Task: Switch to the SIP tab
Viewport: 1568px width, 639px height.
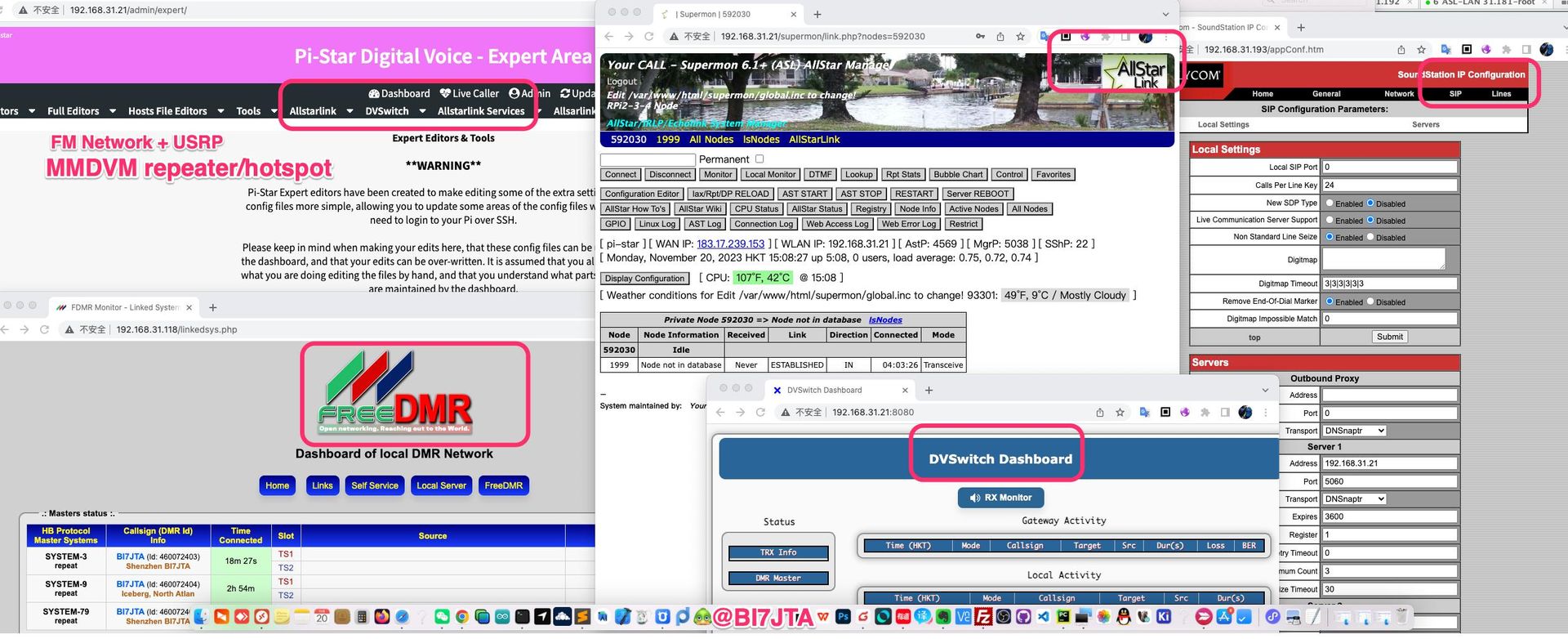Action: coord(1455,94)
